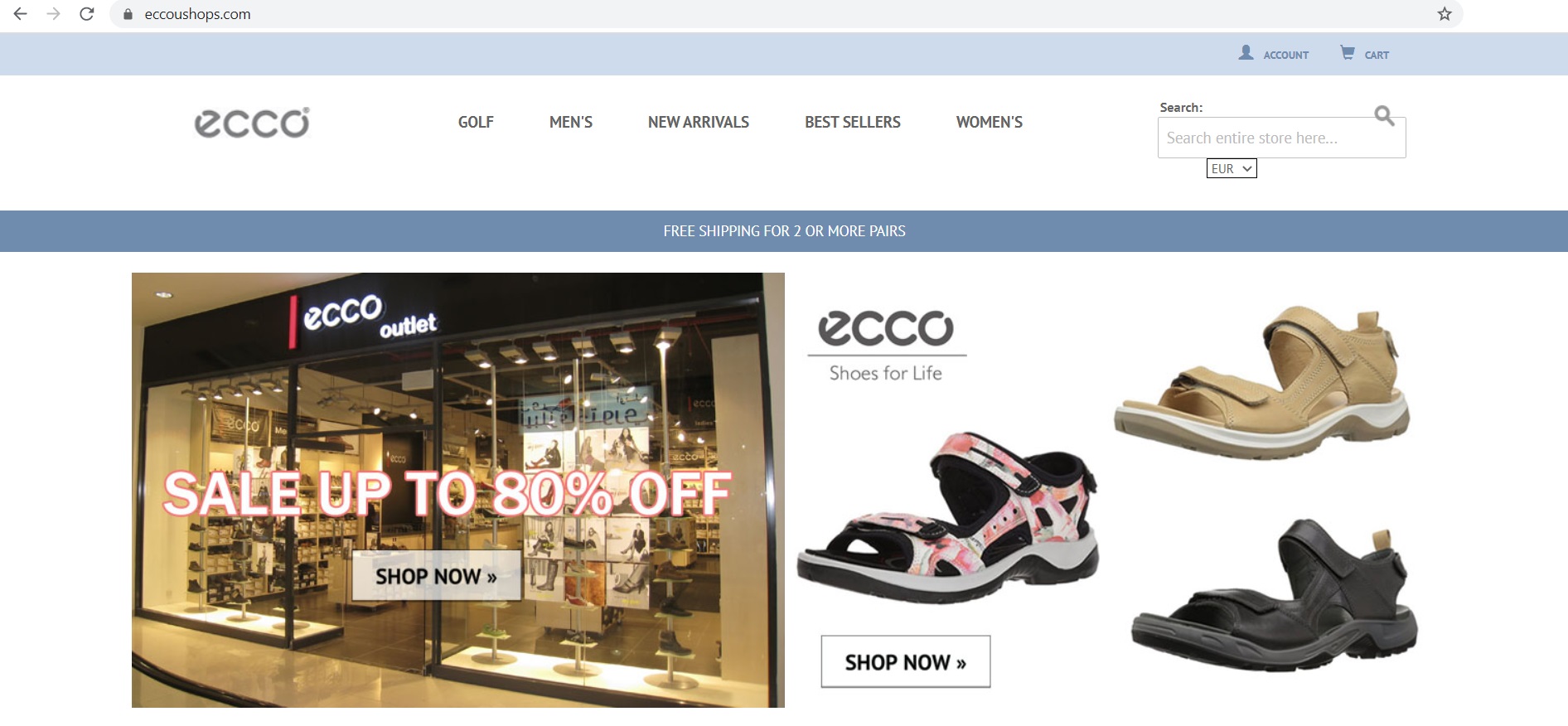Open the MEN'S menu
The image size is (1568, 726).
click(x=571, y=122)
